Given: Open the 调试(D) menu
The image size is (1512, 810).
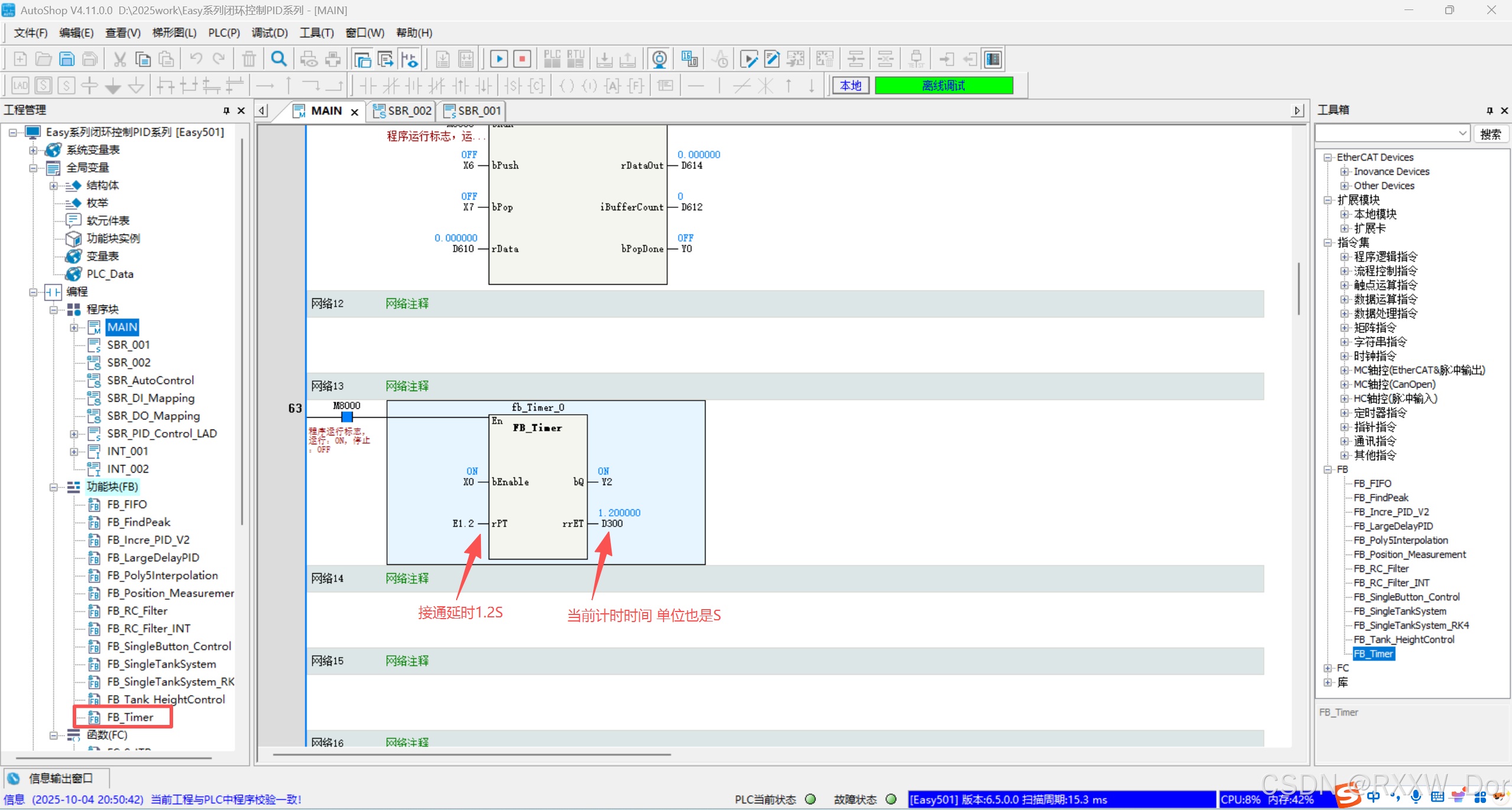Looking at the screenshot, I should pos(269,33).
